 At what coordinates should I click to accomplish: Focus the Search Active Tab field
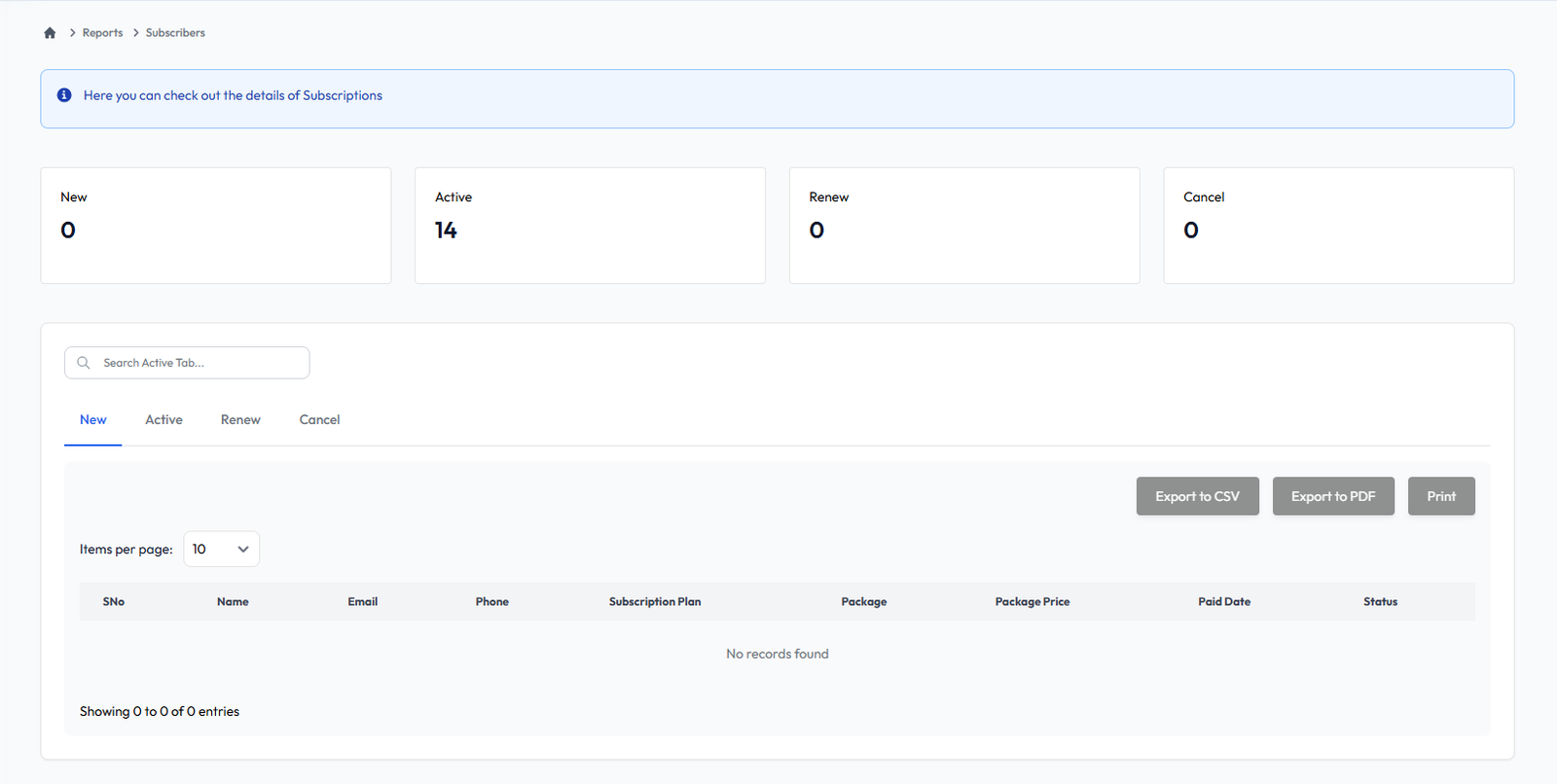[187, 363]
